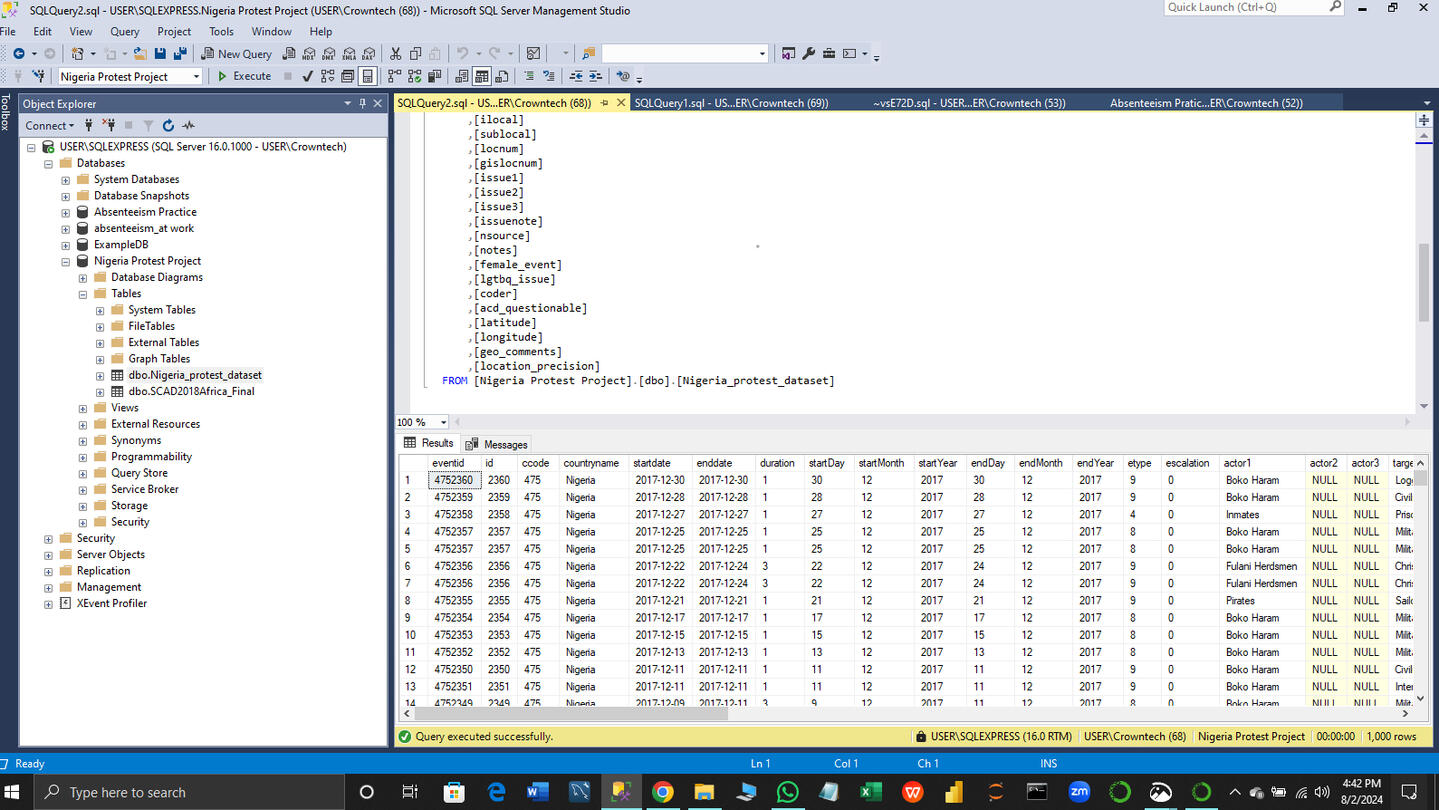Click Save All icon in toolbar

pos(180,54)
